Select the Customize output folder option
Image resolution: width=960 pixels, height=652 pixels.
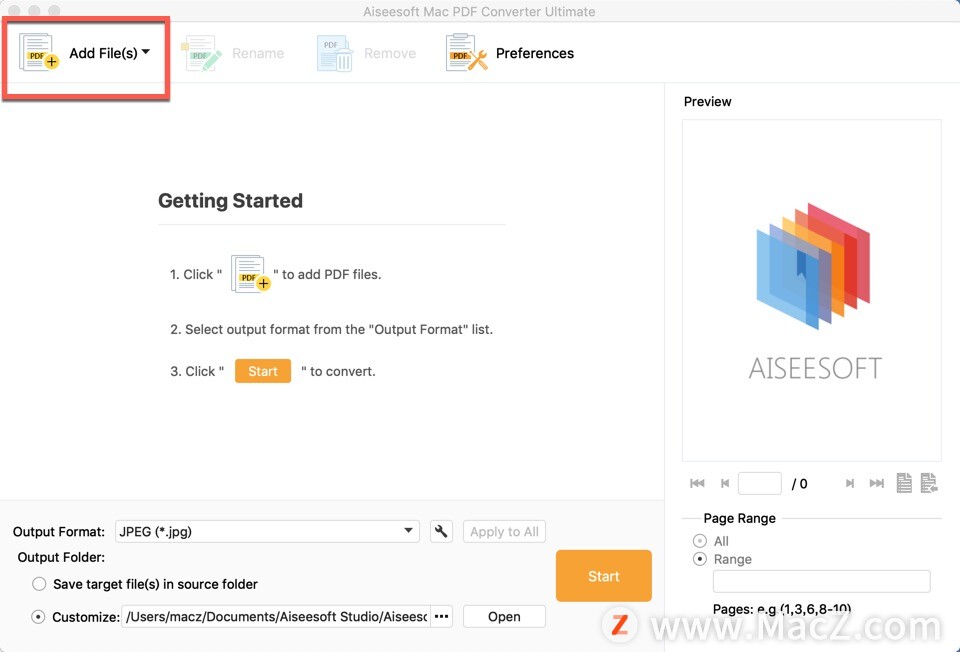(38, 616)
